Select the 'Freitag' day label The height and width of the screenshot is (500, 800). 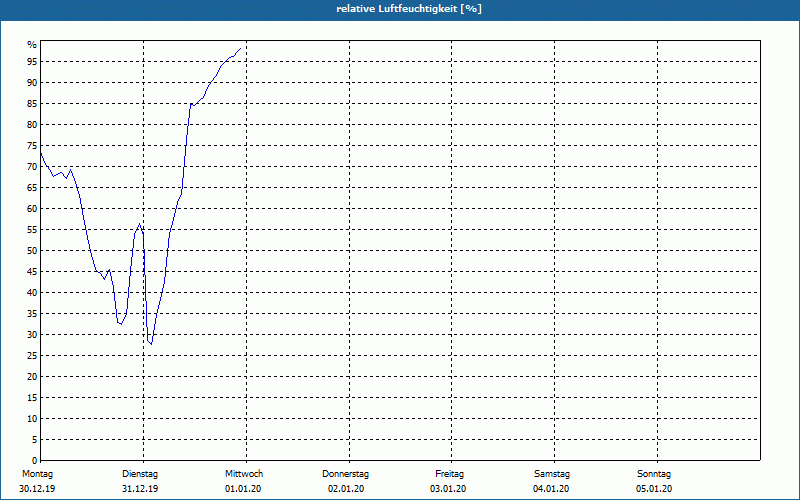(x=449, y=474)
